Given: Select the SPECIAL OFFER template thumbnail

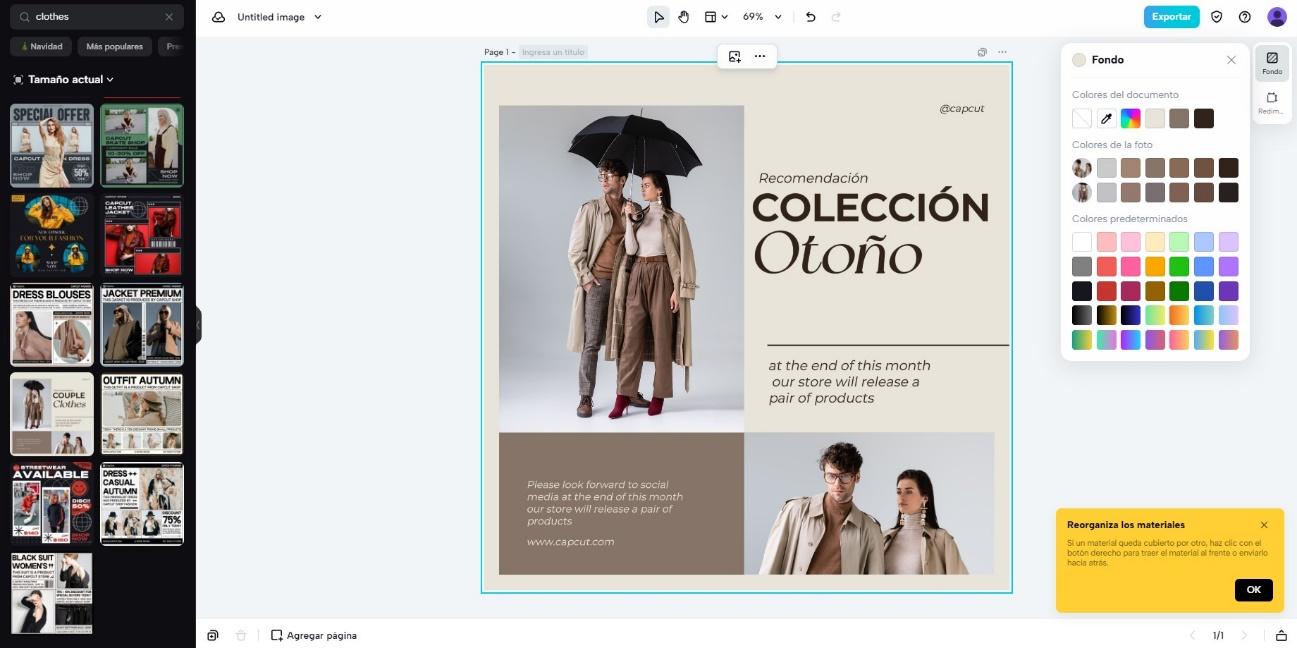Looking at the screenshot, I should (x=51, y=144).
